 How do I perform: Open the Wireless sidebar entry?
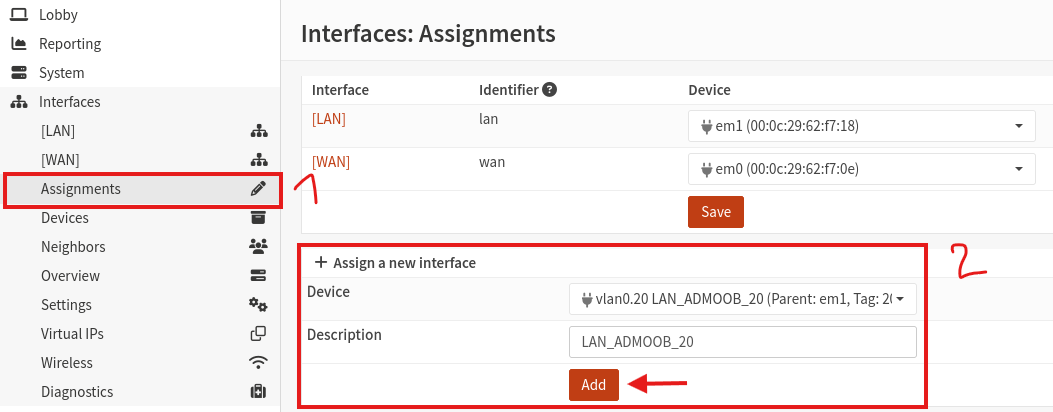tap(66, 362)
